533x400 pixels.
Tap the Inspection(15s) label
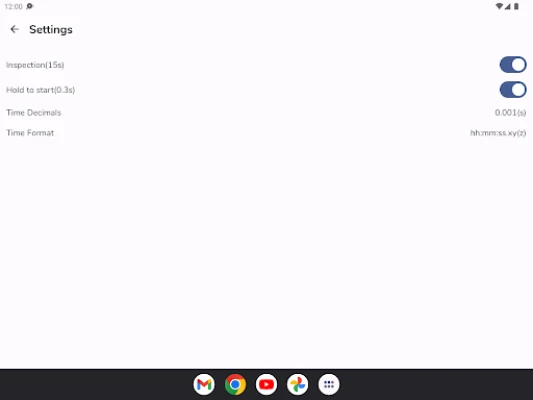pyautogui.click(x=35, y=65)
